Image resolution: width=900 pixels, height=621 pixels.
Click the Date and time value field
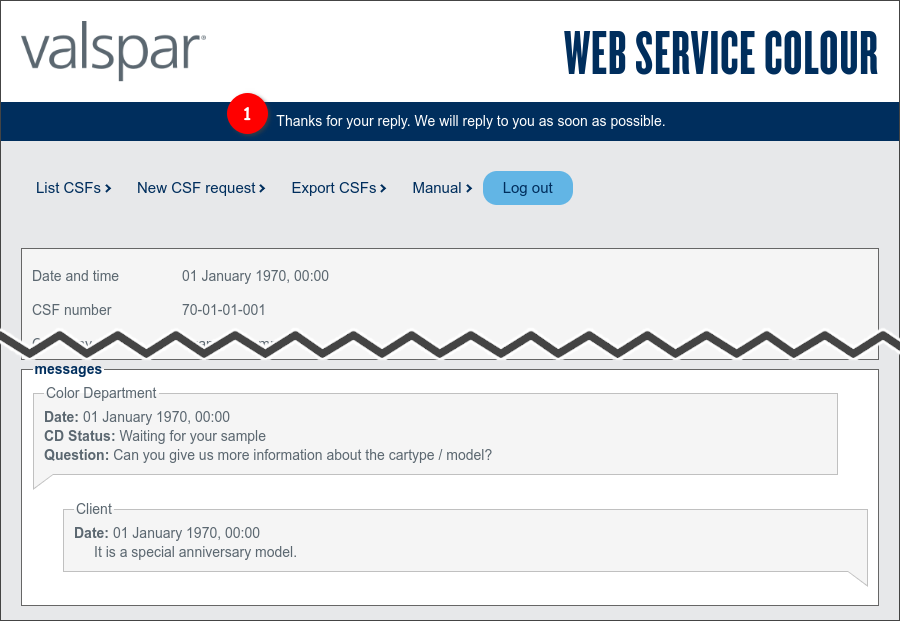click(255, 276)
